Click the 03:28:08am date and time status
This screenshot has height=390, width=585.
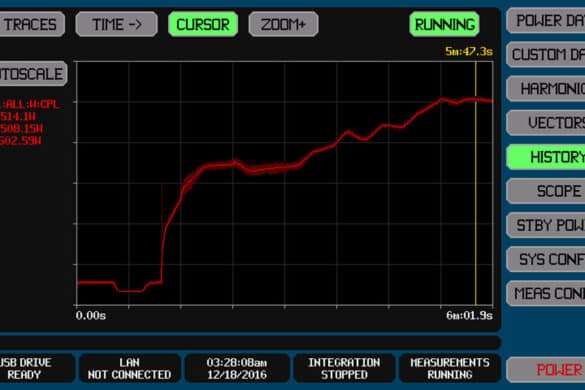pos(237,368)
